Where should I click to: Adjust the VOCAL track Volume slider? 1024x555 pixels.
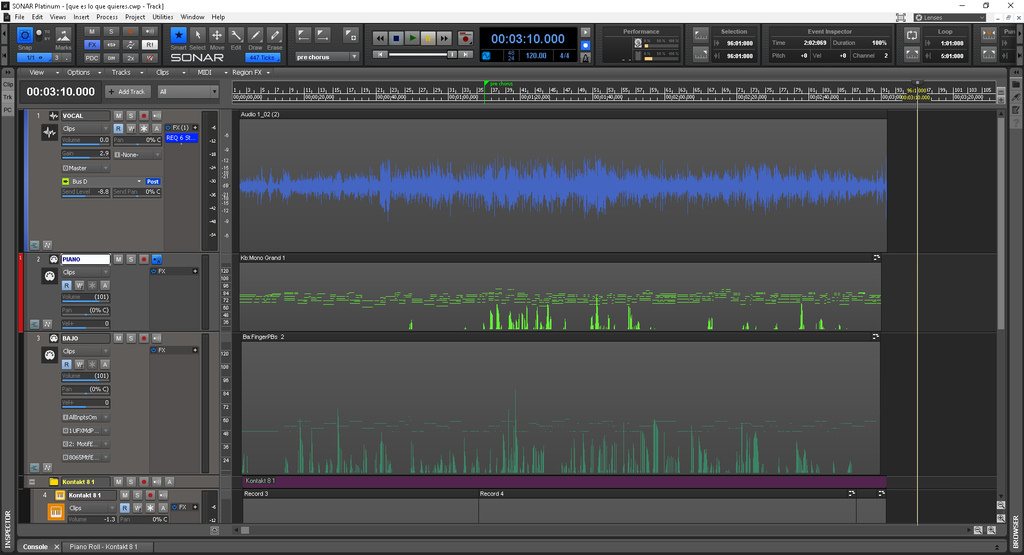click(x=86, y=141)
